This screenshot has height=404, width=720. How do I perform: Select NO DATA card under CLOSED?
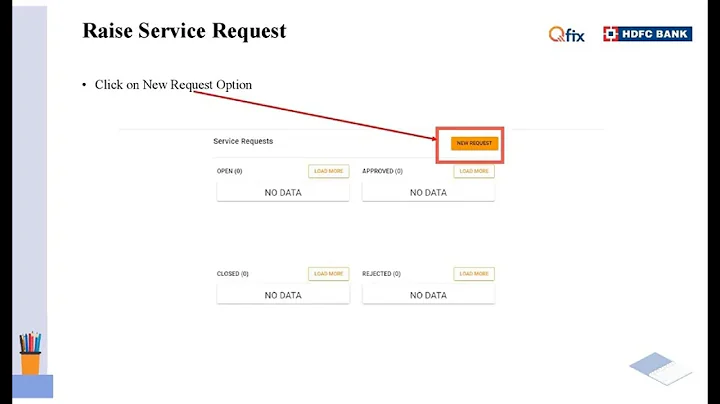[x=283, y=295]
